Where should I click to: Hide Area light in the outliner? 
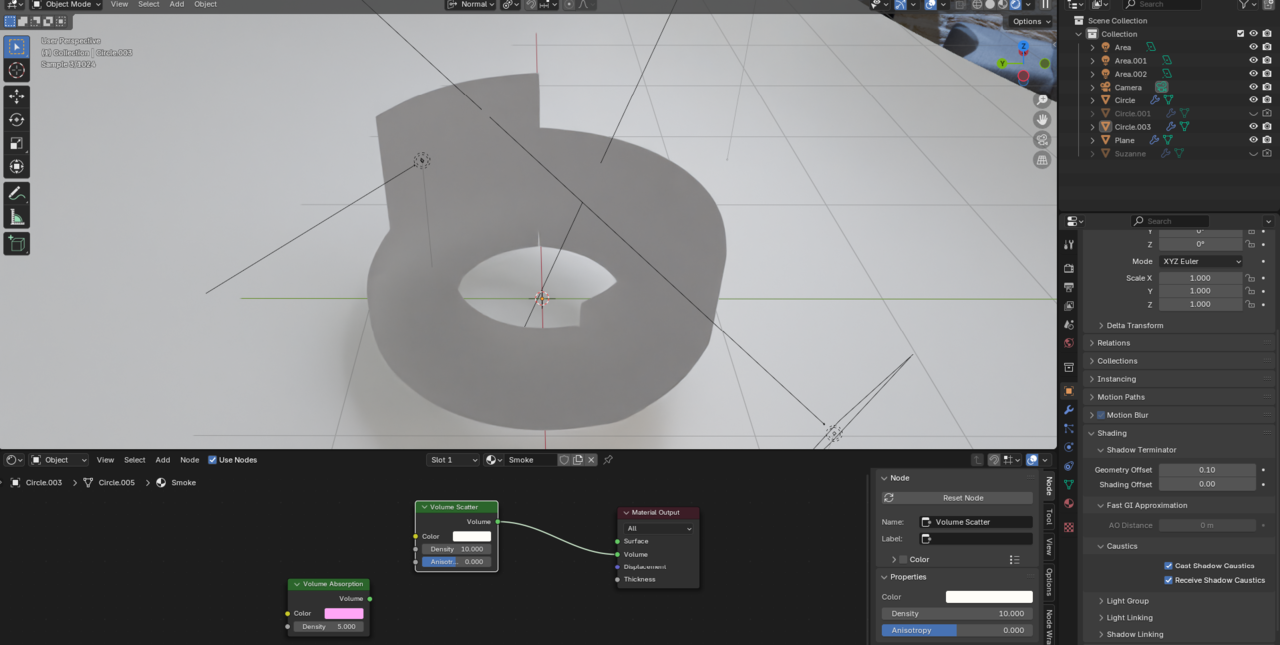(1253, 47)
